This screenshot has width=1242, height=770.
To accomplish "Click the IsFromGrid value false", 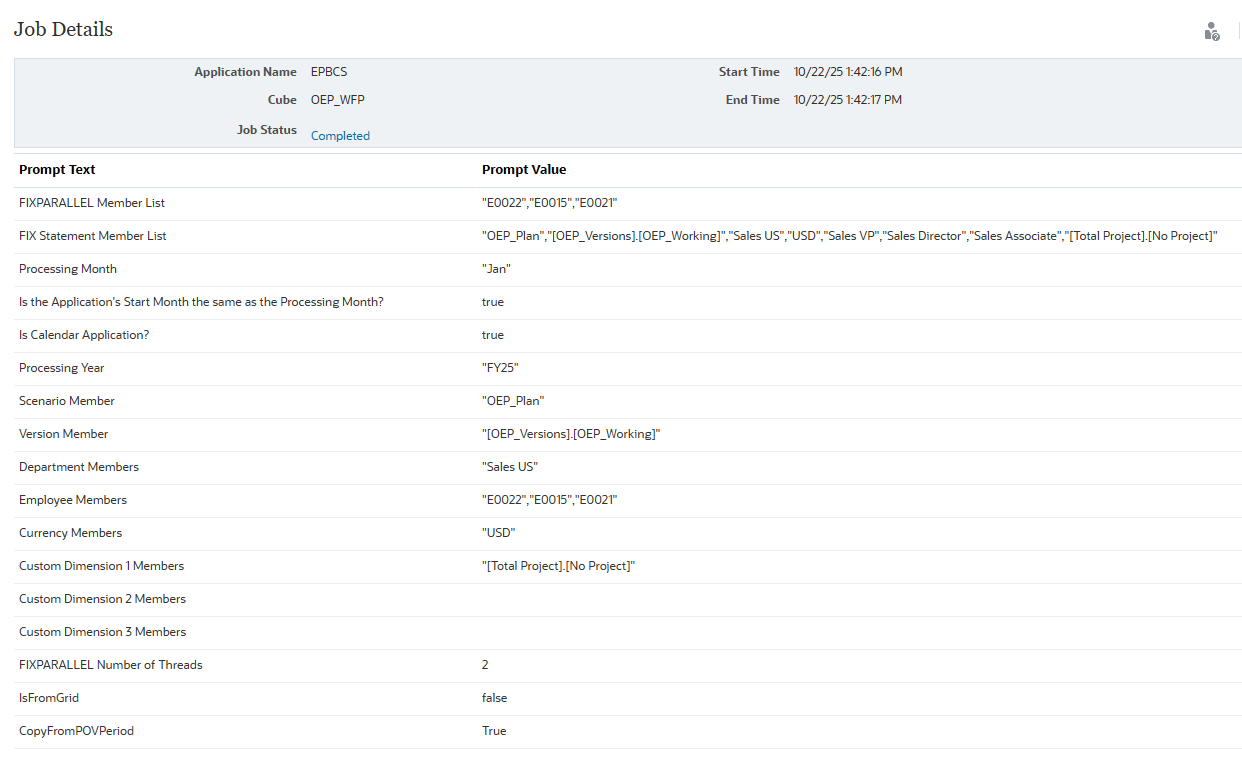I will tap(494, 698).
